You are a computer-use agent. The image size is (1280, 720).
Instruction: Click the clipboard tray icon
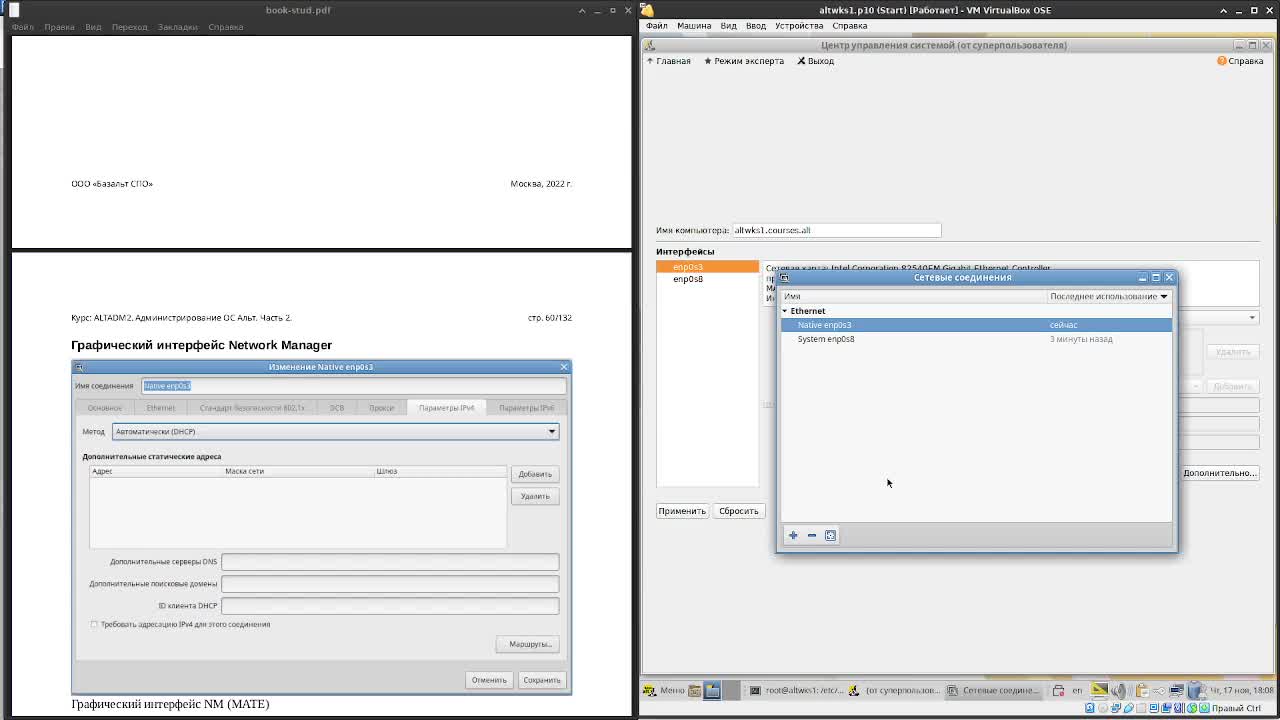[x=1141, y=690]
